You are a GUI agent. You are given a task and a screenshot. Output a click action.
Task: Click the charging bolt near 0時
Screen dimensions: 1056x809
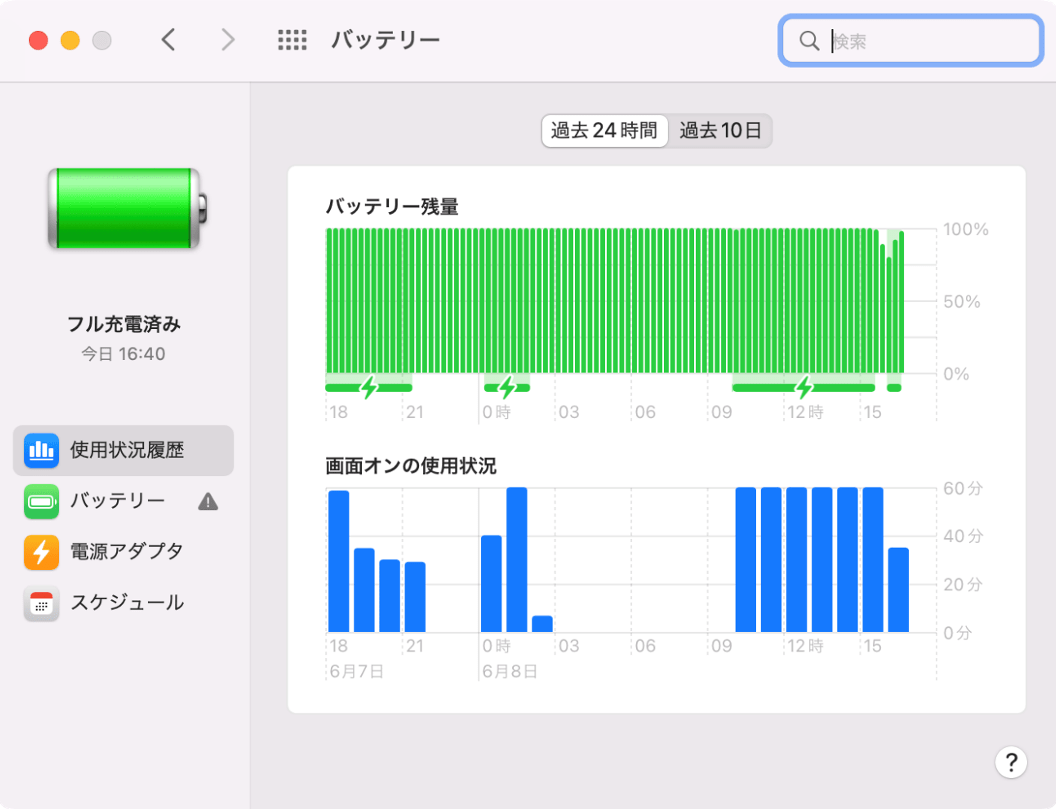(508, 387)
